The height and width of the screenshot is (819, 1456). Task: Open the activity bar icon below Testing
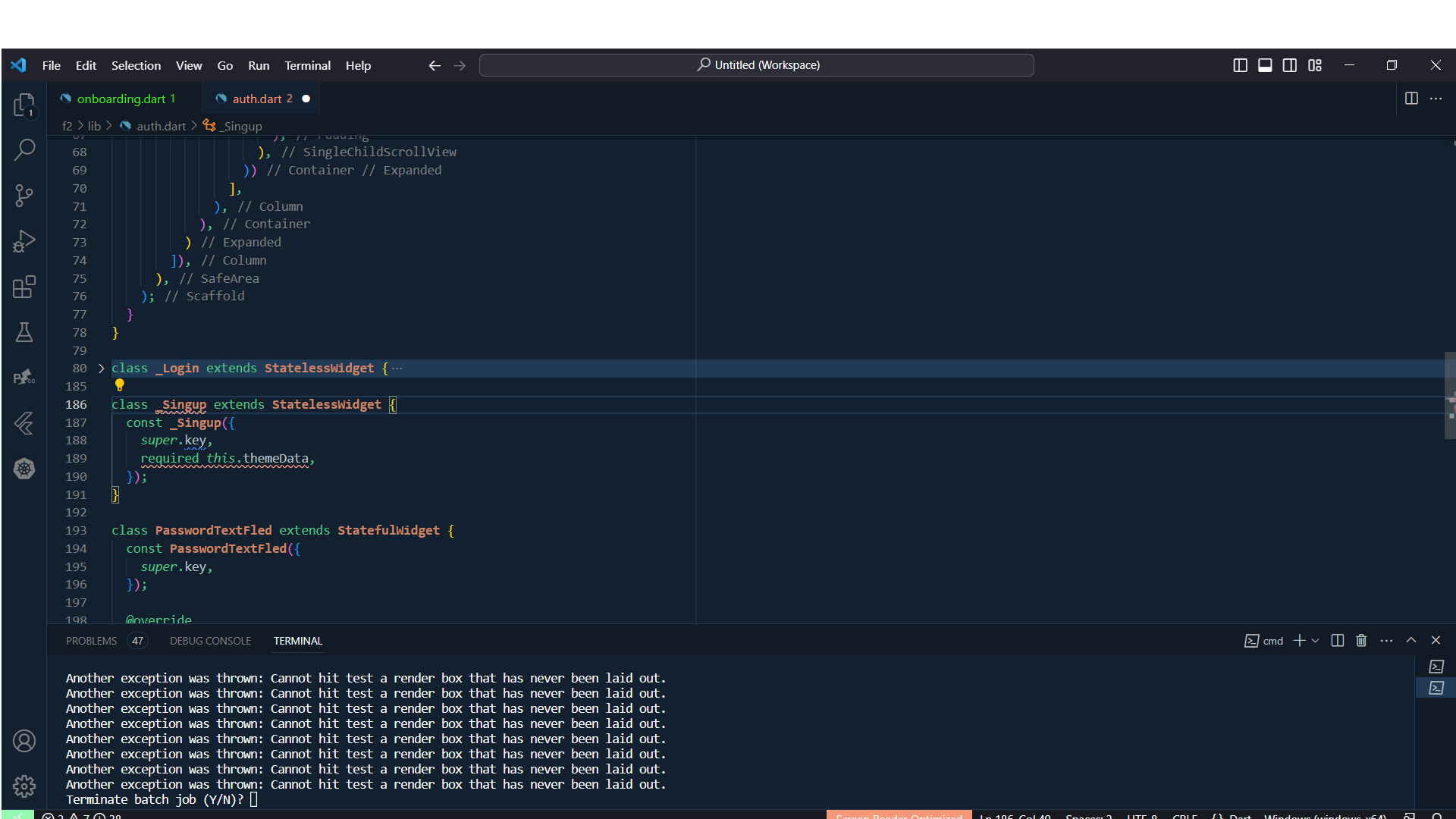tap(24, 378)
